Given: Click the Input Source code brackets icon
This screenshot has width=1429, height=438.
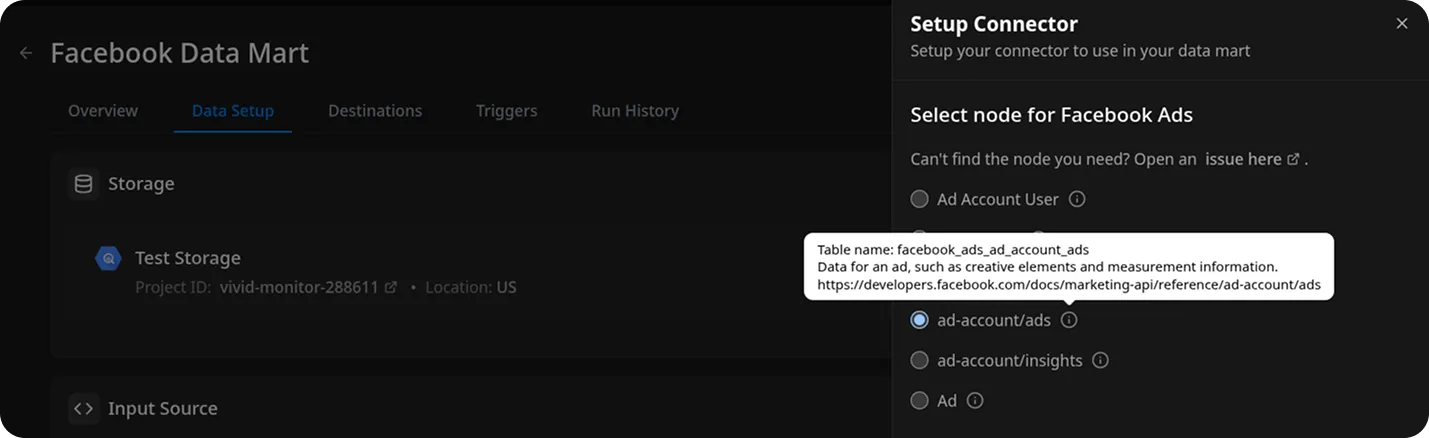Looking at the screenshot, I should 84,408.
